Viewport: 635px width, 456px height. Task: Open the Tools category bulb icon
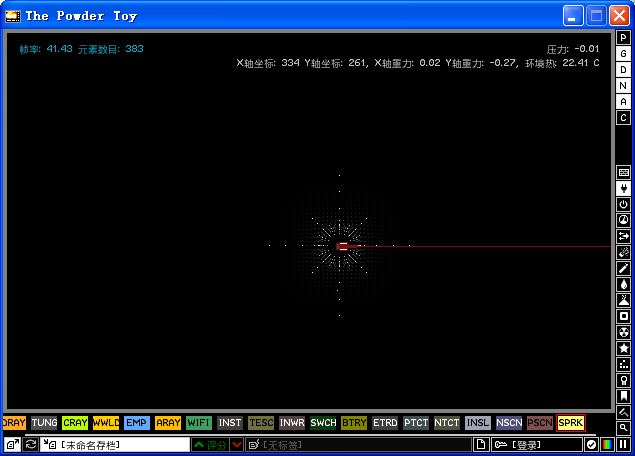point(624,380)
